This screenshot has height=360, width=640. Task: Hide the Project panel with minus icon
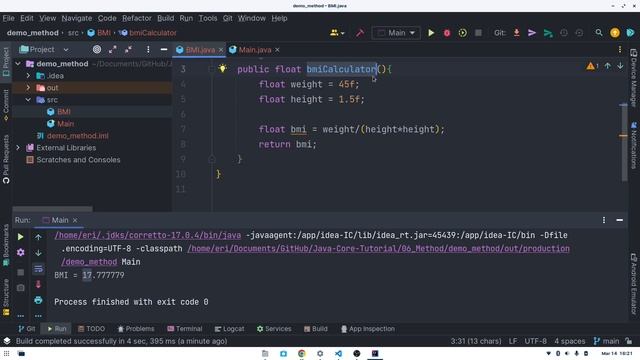click(164, 49)
